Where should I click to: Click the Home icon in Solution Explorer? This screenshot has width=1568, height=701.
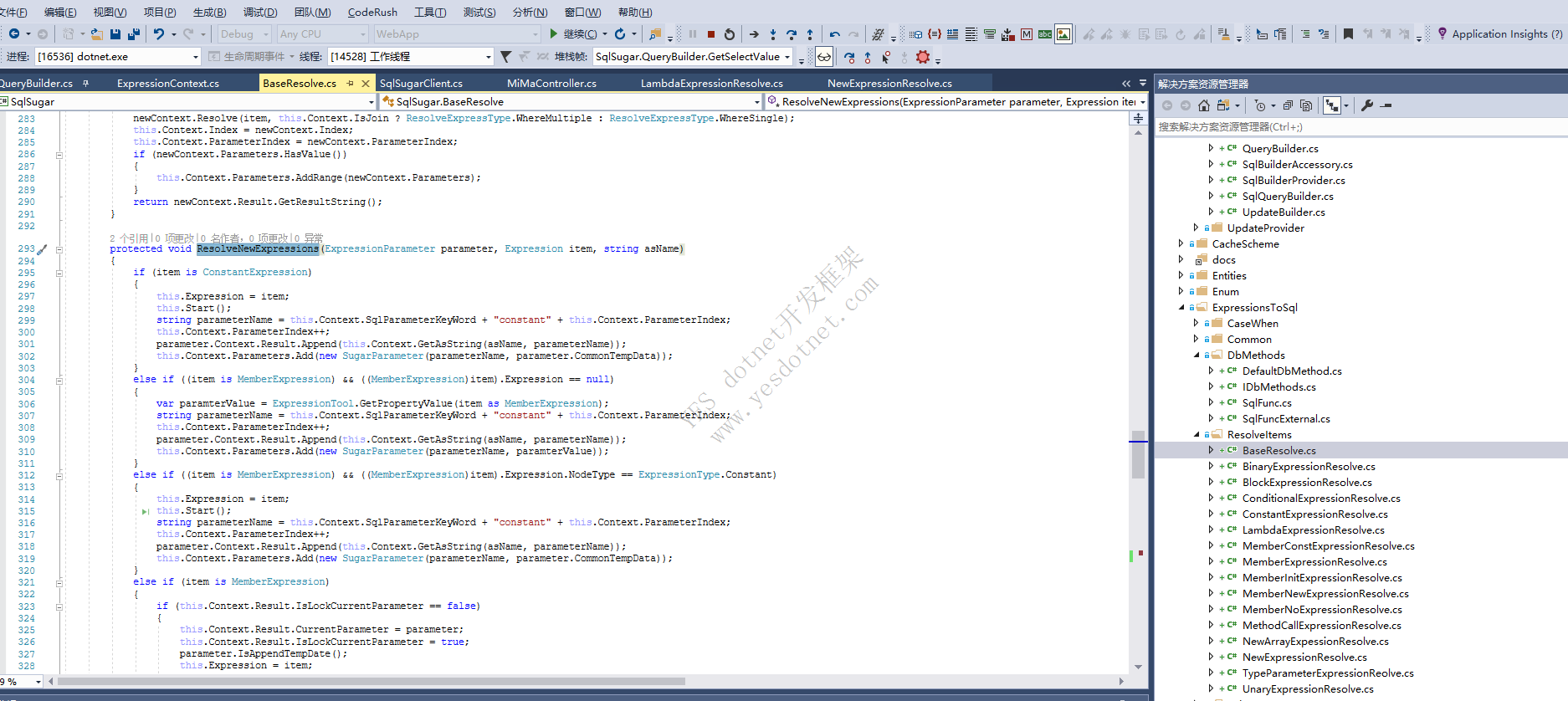pos(1204,105)
